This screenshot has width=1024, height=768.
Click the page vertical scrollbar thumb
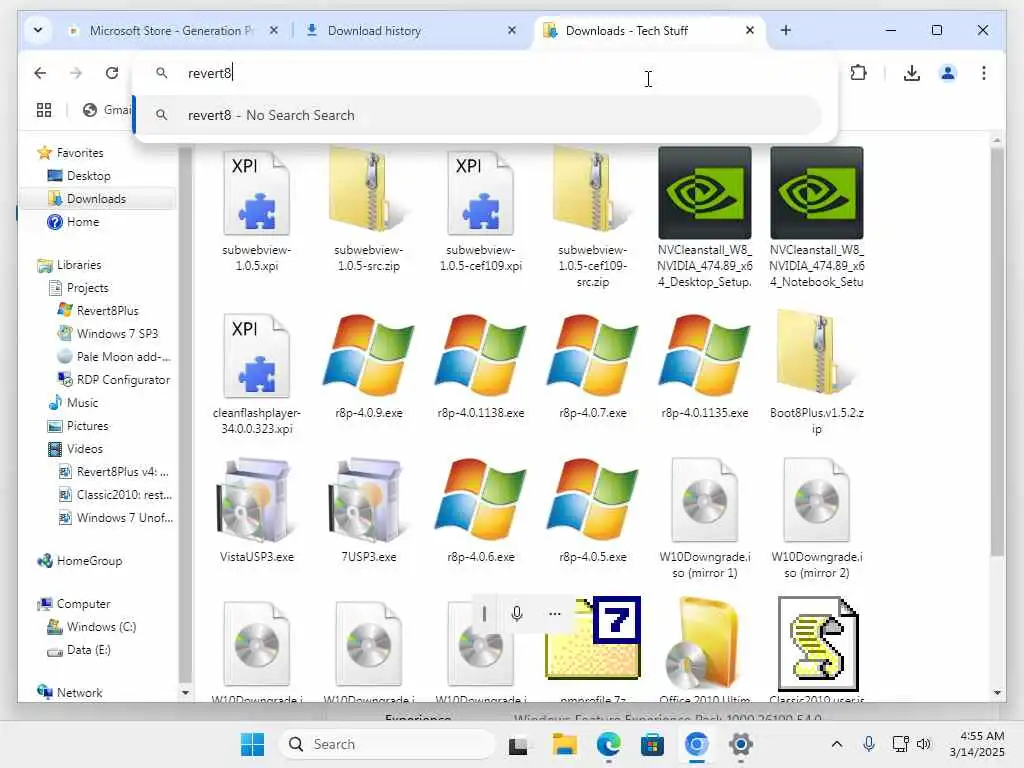pos(997,352)
